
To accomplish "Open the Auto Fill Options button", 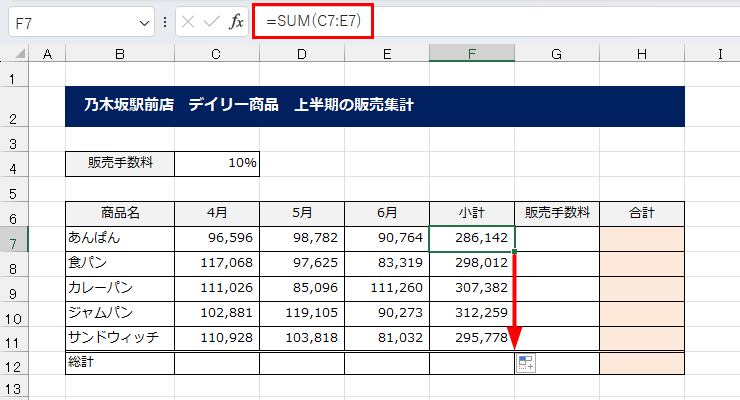I will tap(526, 363).
